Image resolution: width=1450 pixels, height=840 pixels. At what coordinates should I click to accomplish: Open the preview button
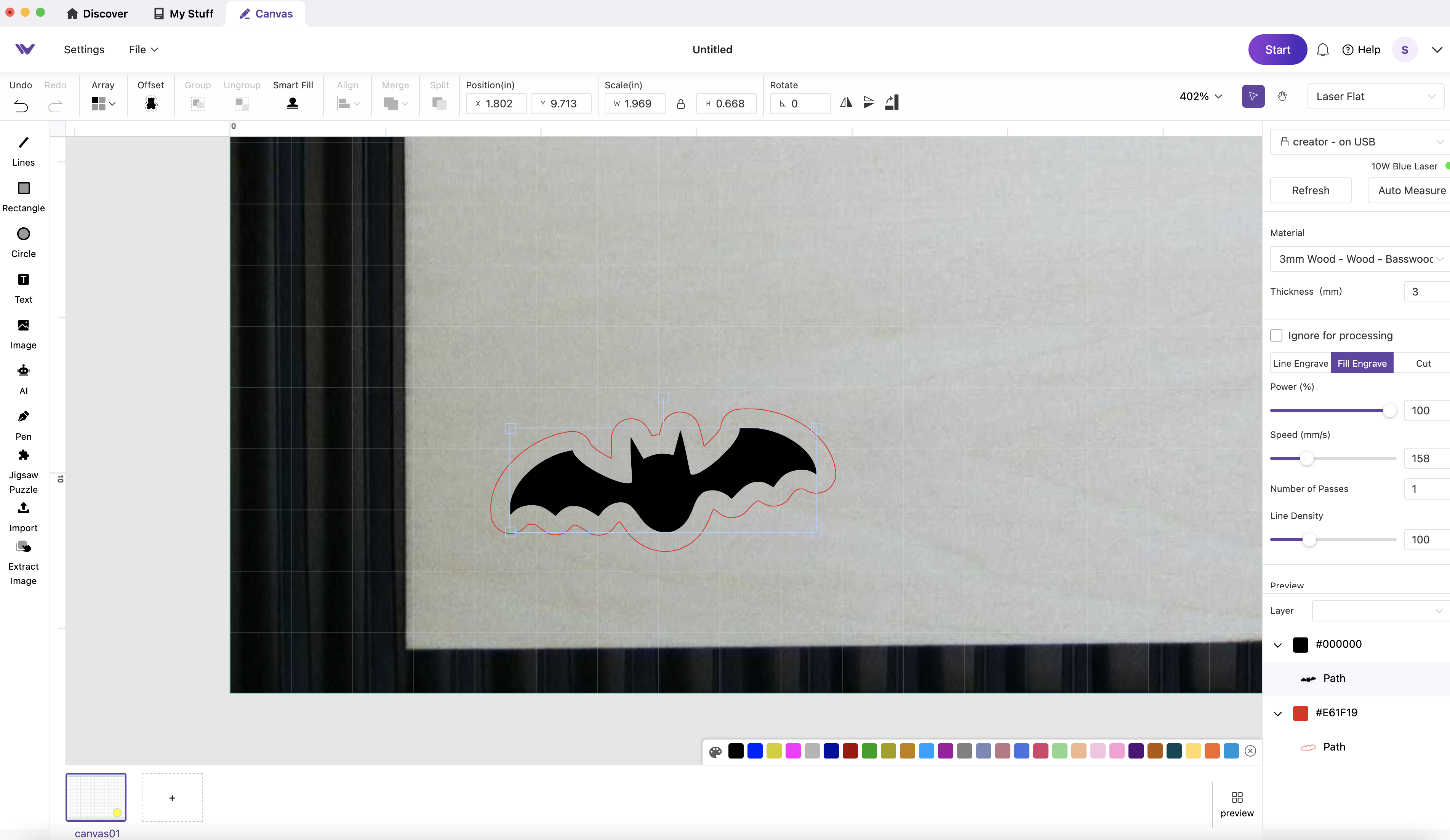(x=1237, y=804)
